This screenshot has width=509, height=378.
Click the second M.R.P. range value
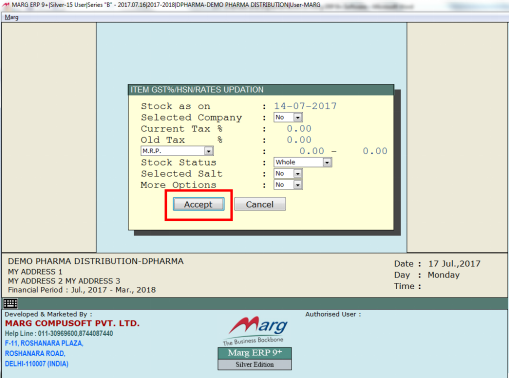(375, 151)
